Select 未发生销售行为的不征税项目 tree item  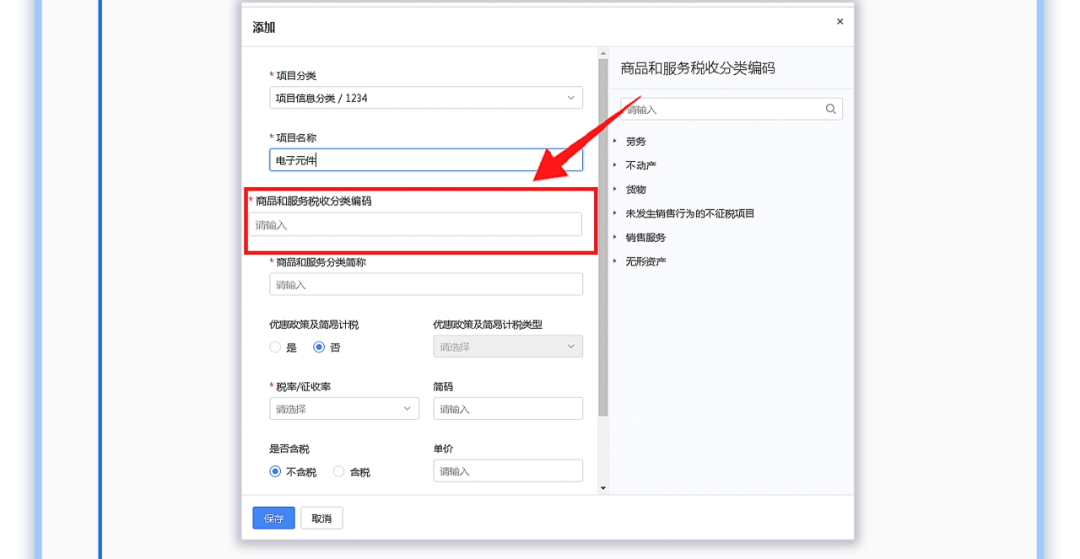tap(689, 214)
